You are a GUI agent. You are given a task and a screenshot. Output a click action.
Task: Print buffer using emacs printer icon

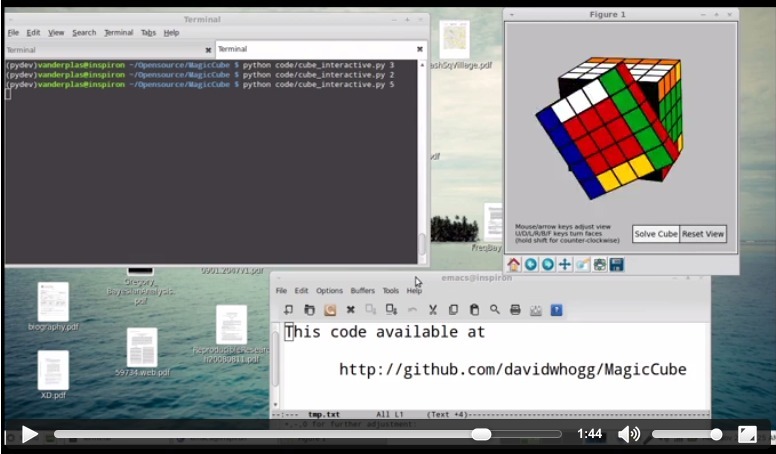[x=515, y=310]
